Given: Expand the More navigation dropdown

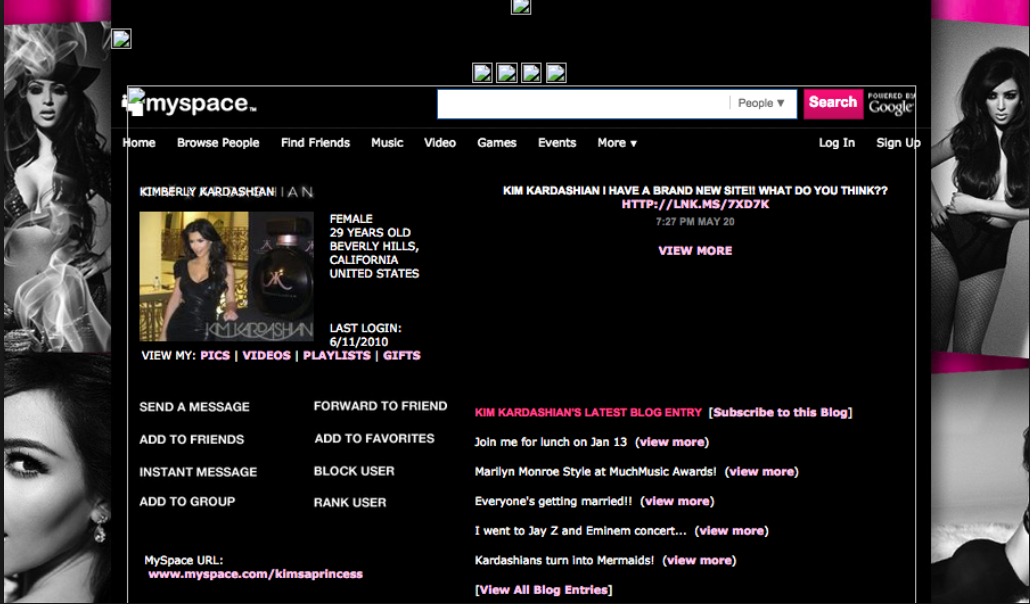Looking at the screenshot, I should pyautogui.click(x=617, y=143).
